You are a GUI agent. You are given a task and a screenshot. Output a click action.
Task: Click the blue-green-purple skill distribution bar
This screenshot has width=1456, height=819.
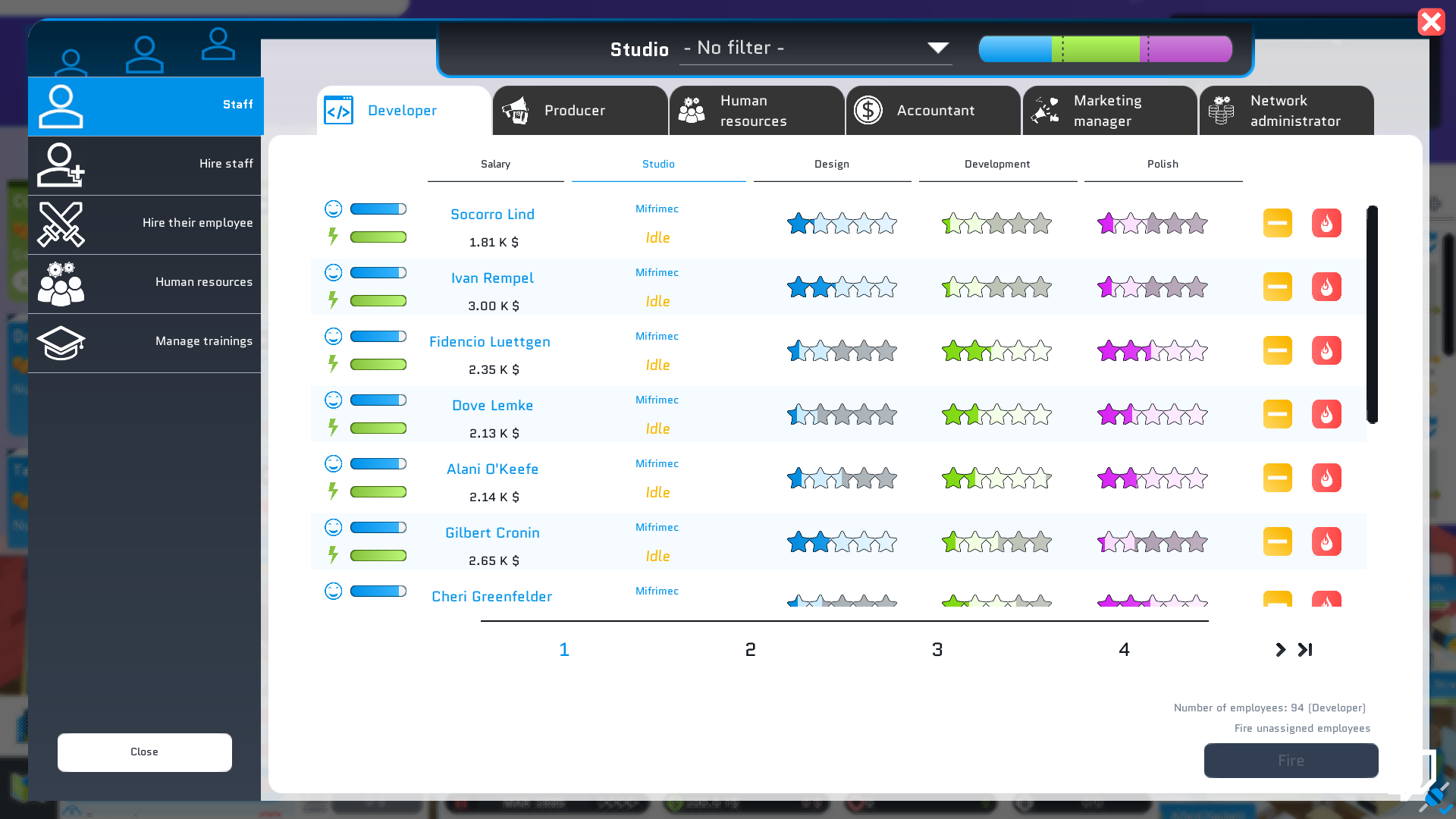(x=1105, y=49)
